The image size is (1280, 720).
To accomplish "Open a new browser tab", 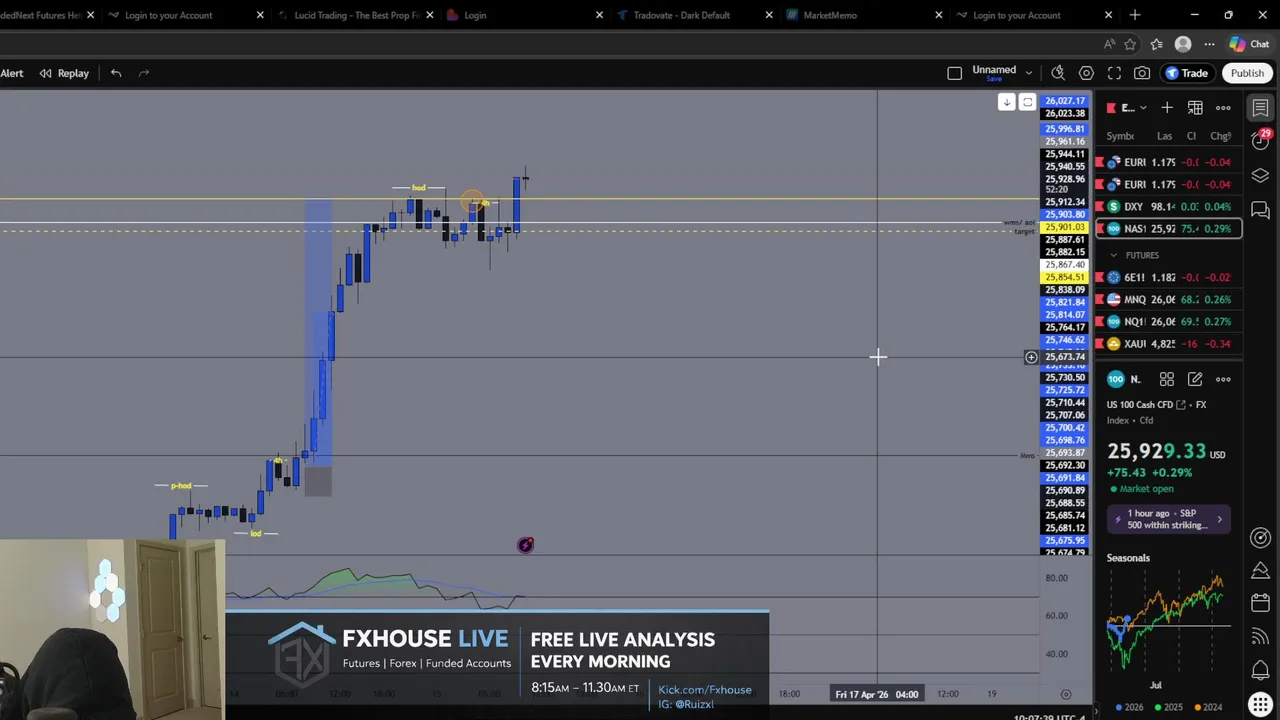I will click(x=1135, y=15).
